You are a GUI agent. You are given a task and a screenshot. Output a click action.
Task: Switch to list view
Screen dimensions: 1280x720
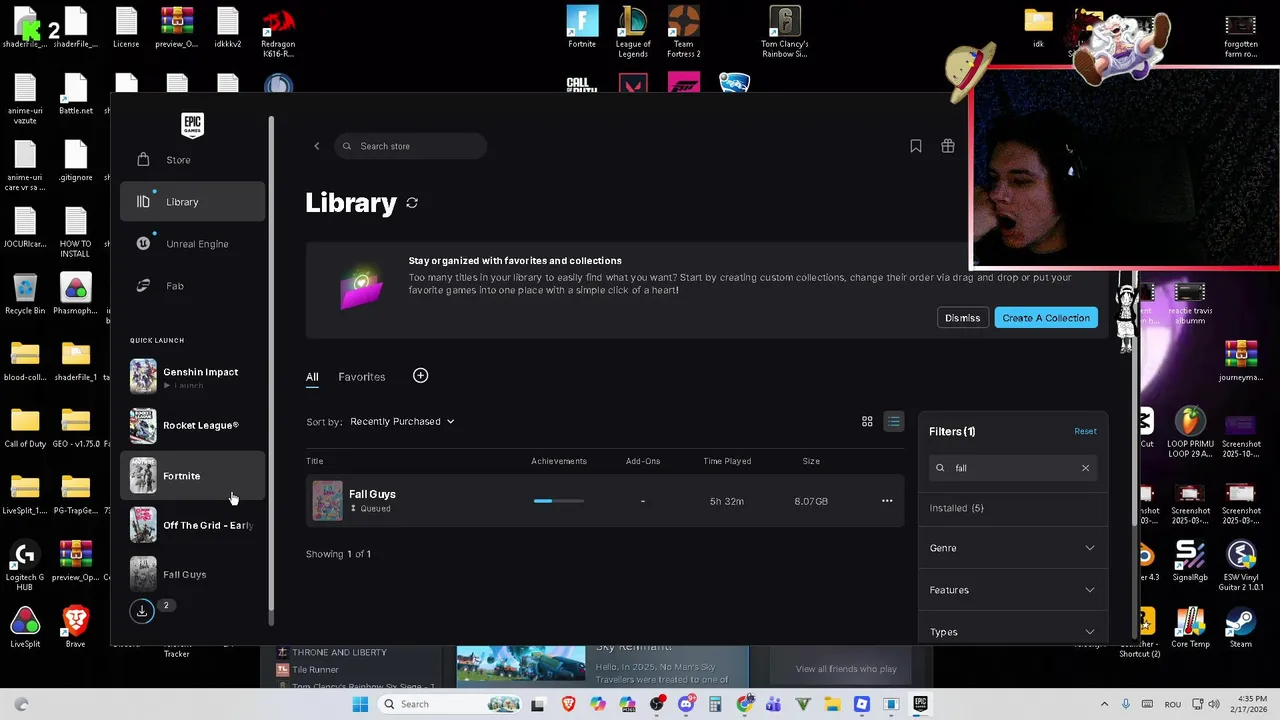(x=894, y=422)
